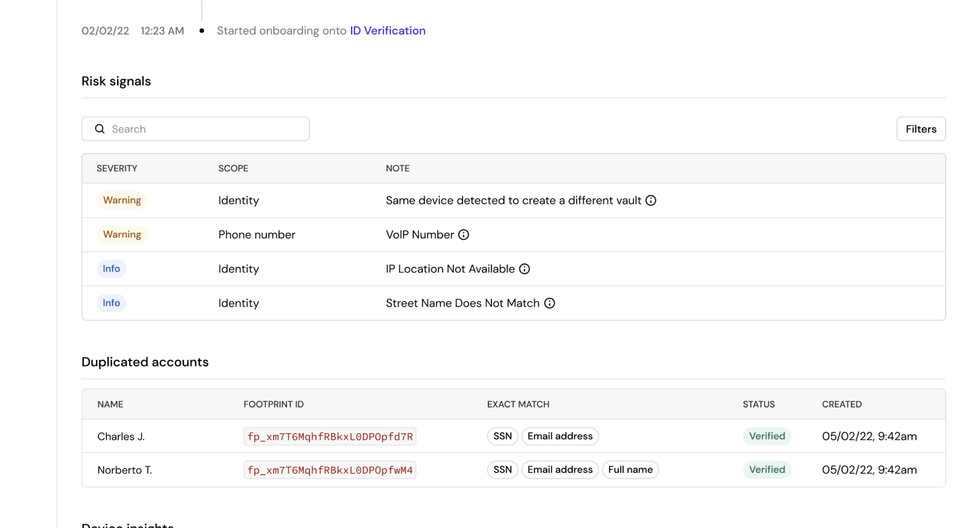Select the NOTE column header

coord(397,168)
